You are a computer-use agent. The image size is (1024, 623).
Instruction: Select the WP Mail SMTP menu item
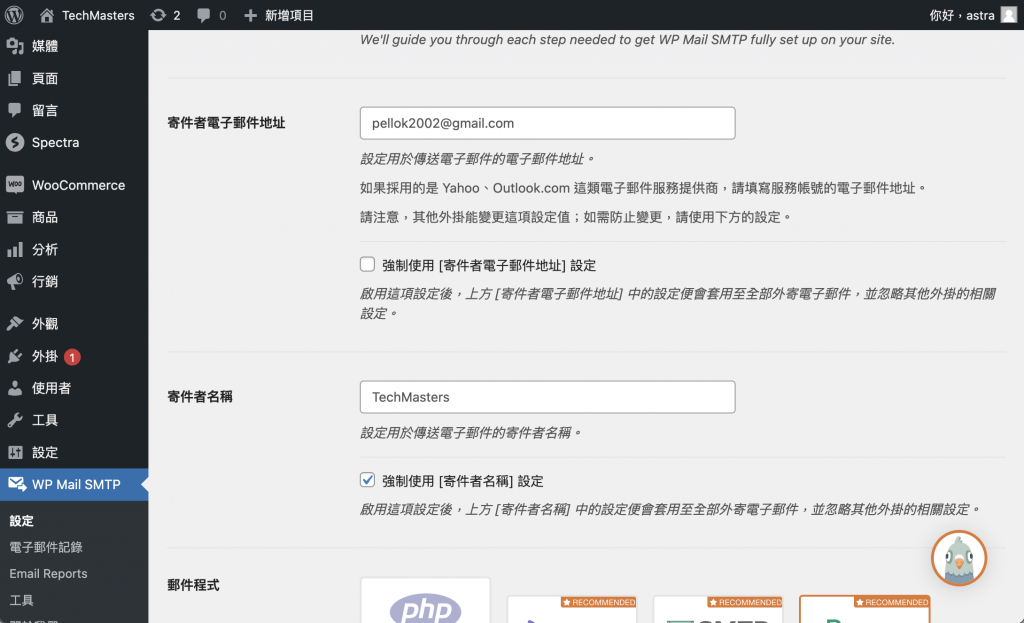(74, 485)
